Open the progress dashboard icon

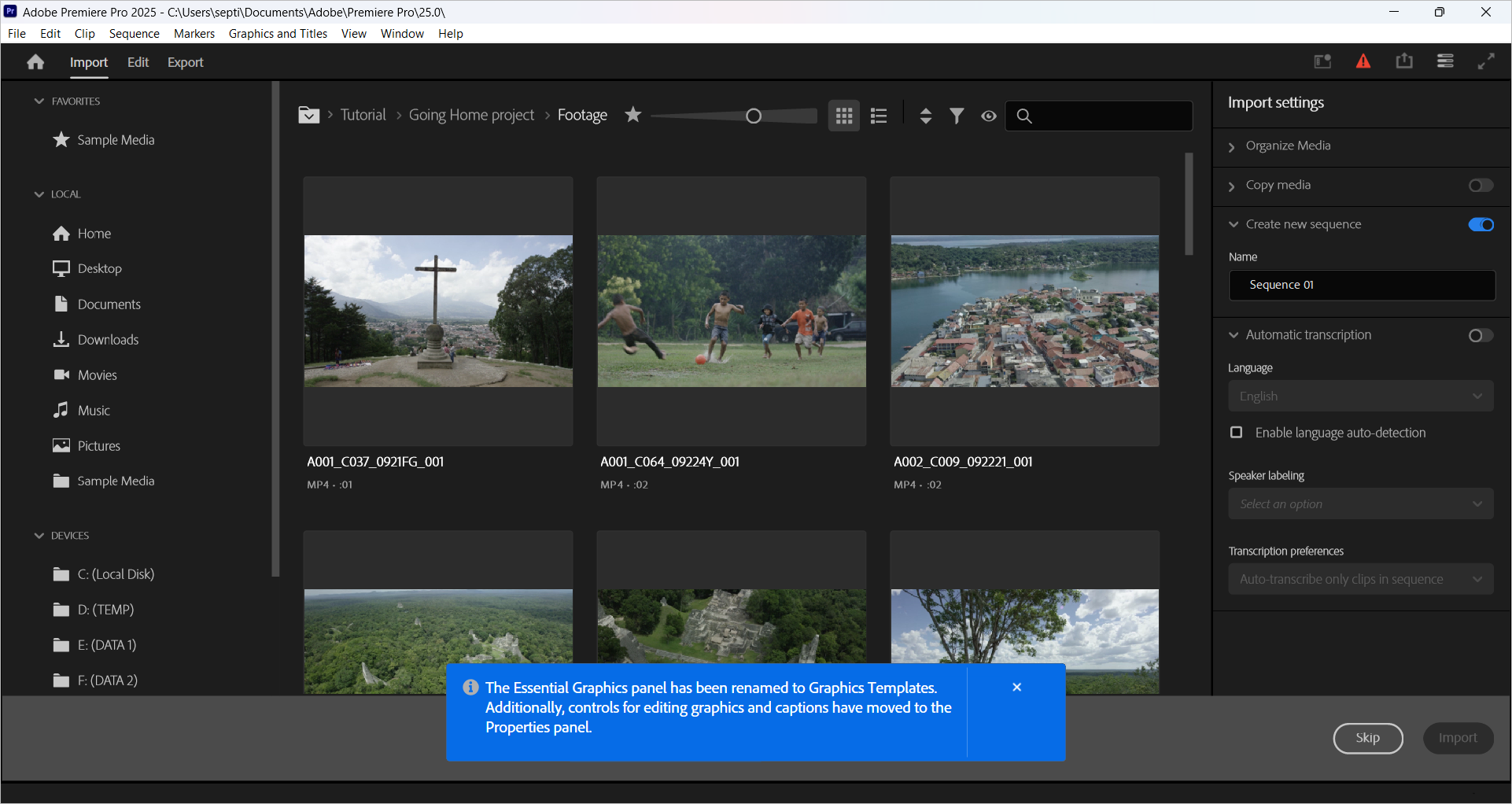1322,61
